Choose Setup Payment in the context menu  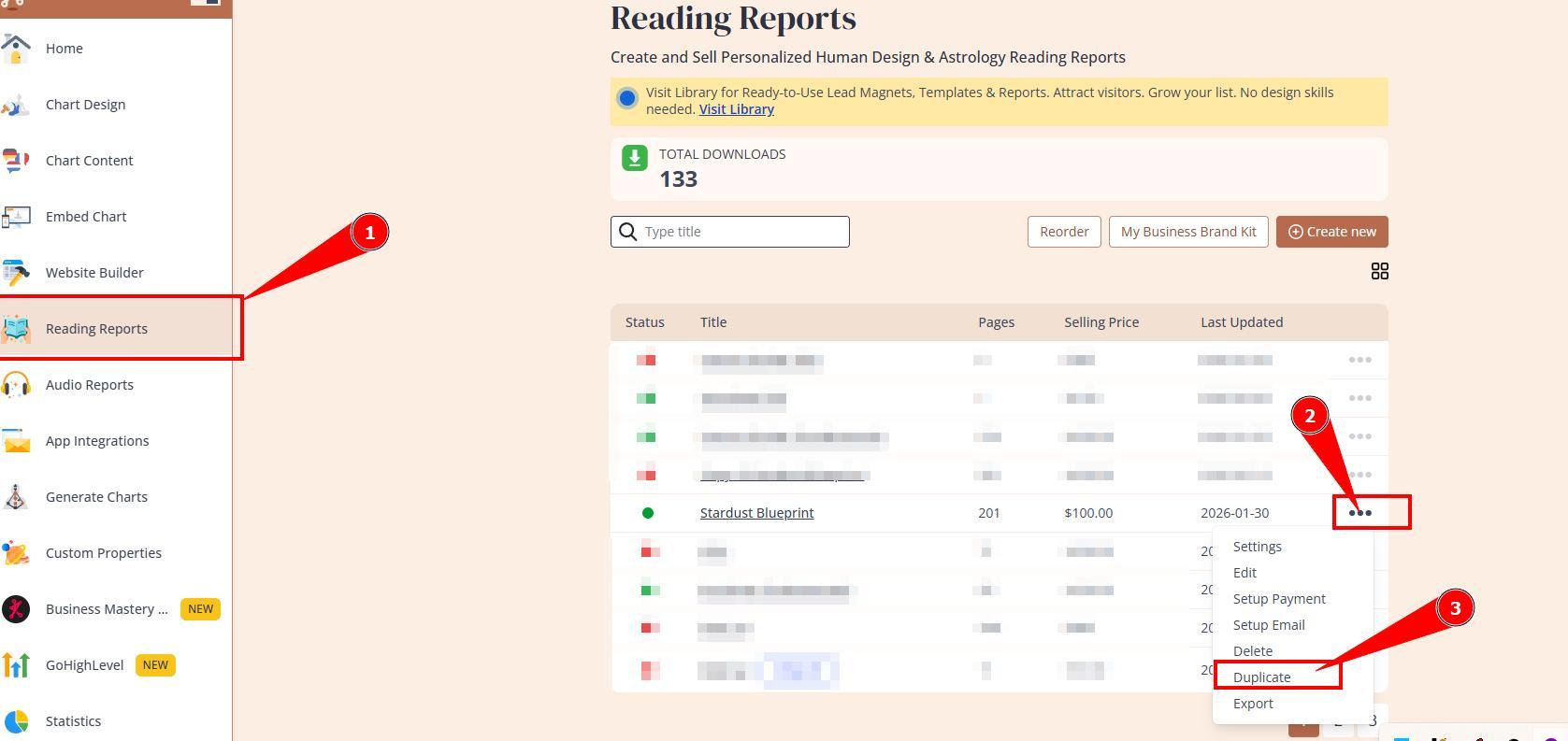pos(1278,599)
